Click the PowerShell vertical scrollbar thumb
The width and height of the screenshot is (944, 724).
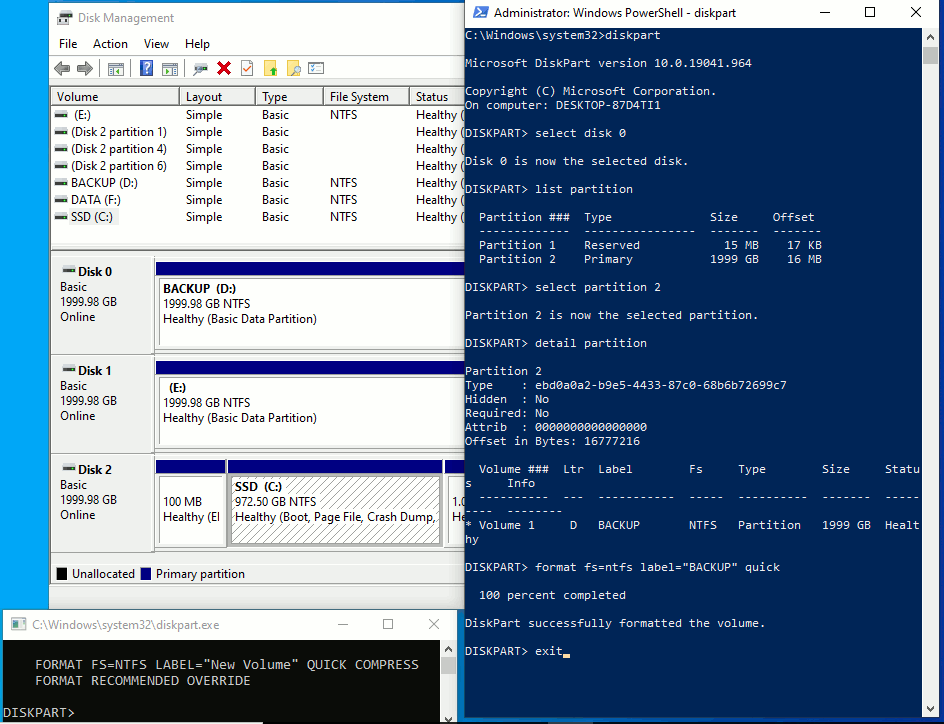click(x=931, y=55)
